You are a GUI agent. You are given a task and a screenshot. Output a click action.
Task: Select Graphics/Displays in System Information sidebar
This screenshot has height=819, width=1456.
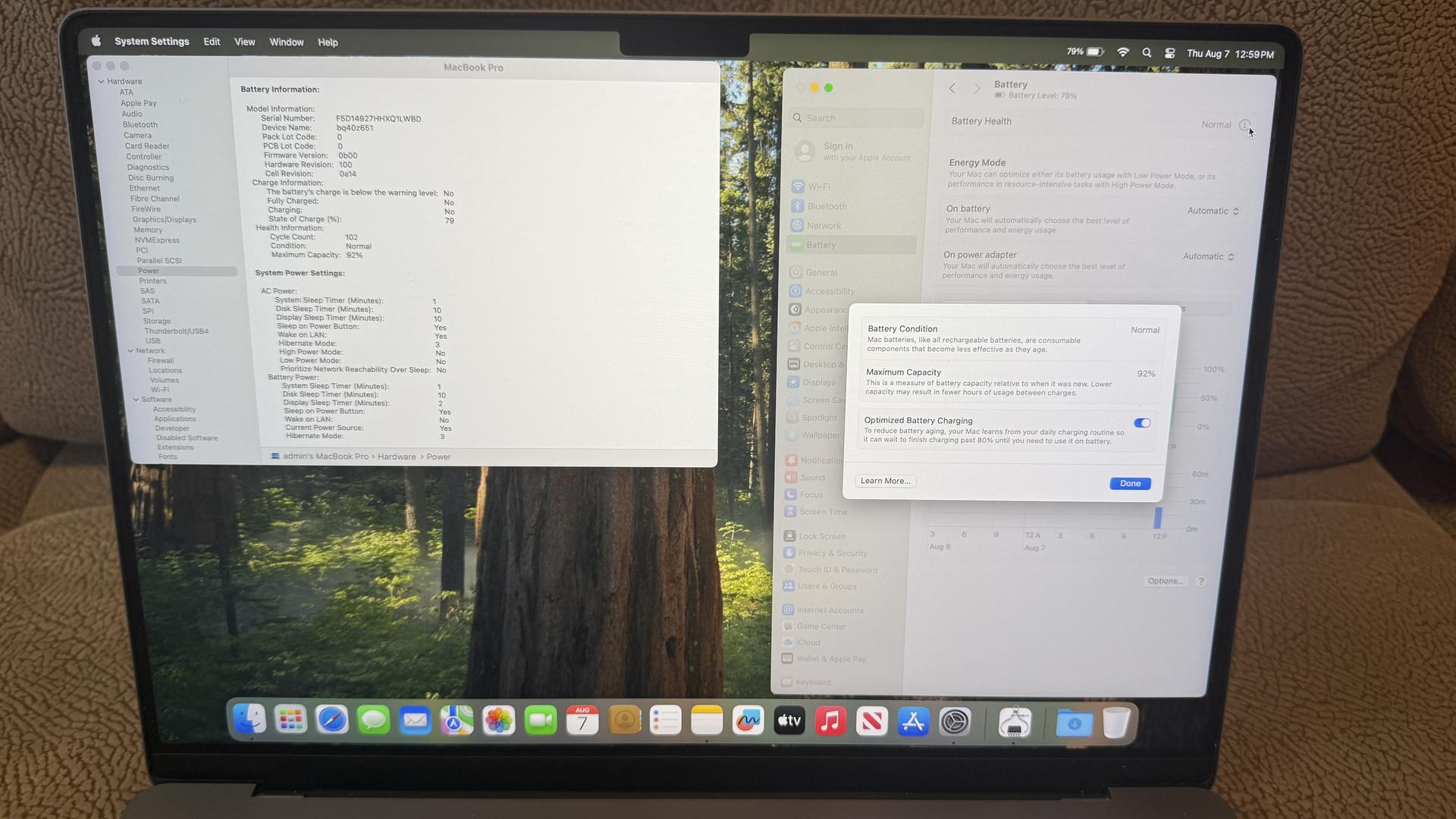coord(165,220)
